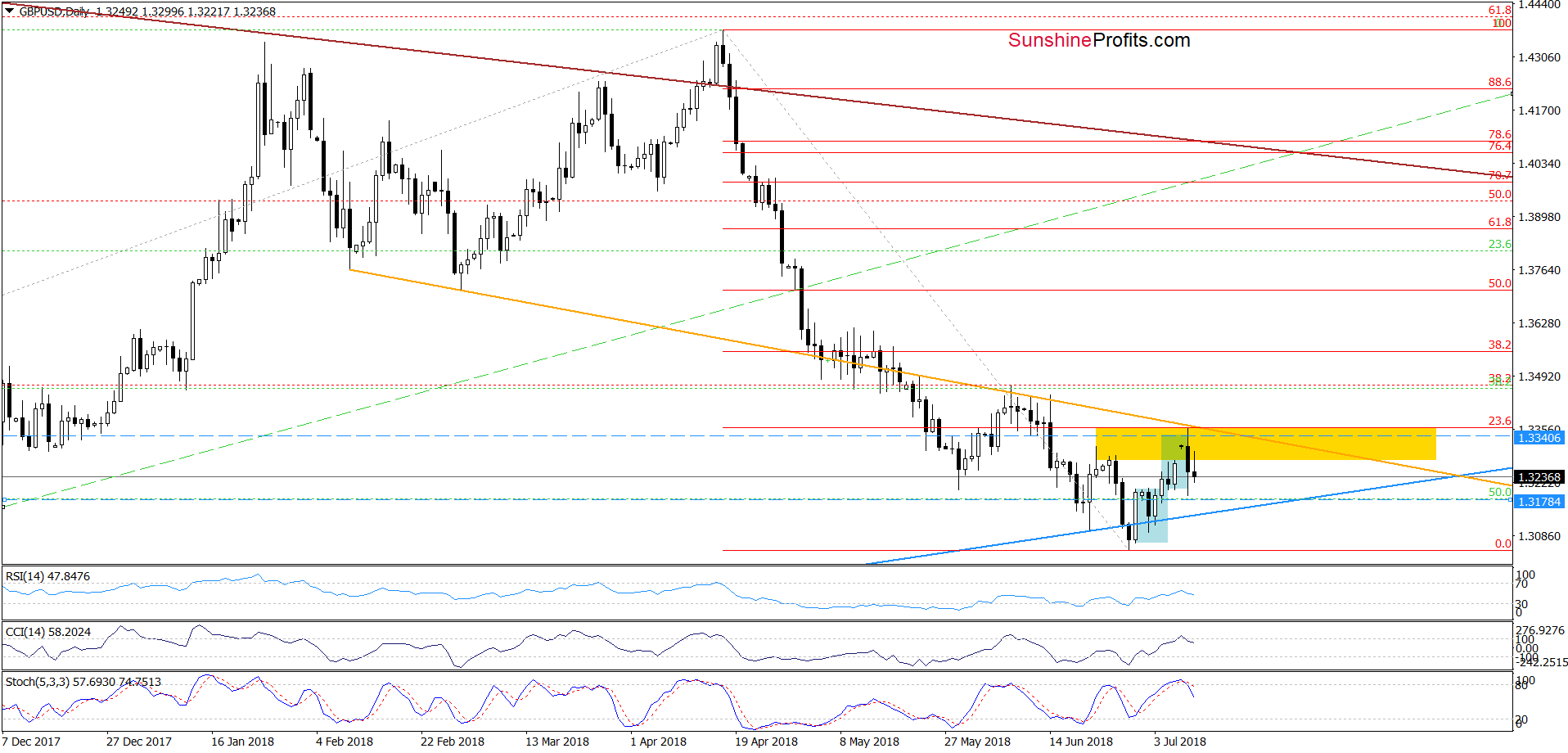Select the 1.31784 blue price label
The width and height of the screenshot is (1568, 753).
tap(1539, 502)
